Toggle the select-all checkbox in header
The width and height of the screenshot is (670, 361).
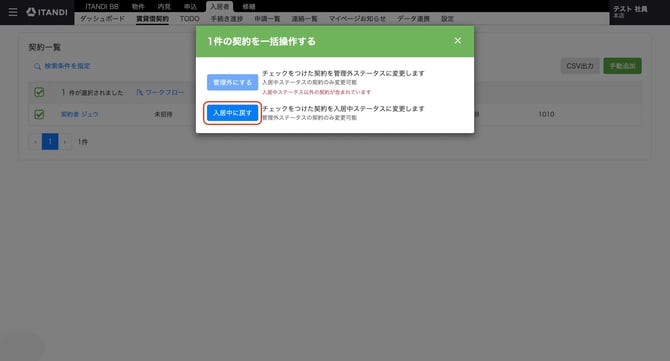(x=39, y=92)
